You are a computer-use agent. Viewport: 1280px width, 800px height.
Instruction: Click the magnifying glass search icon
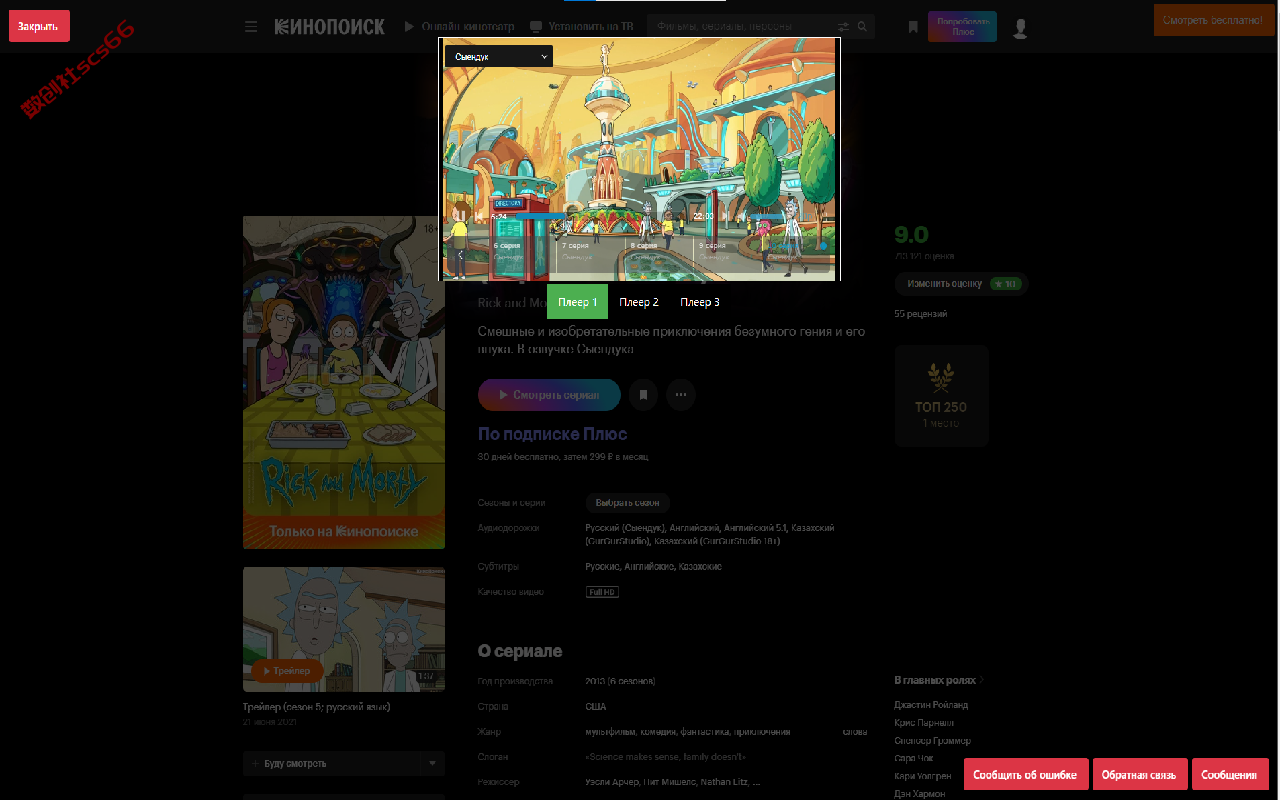tap(862, 27)
